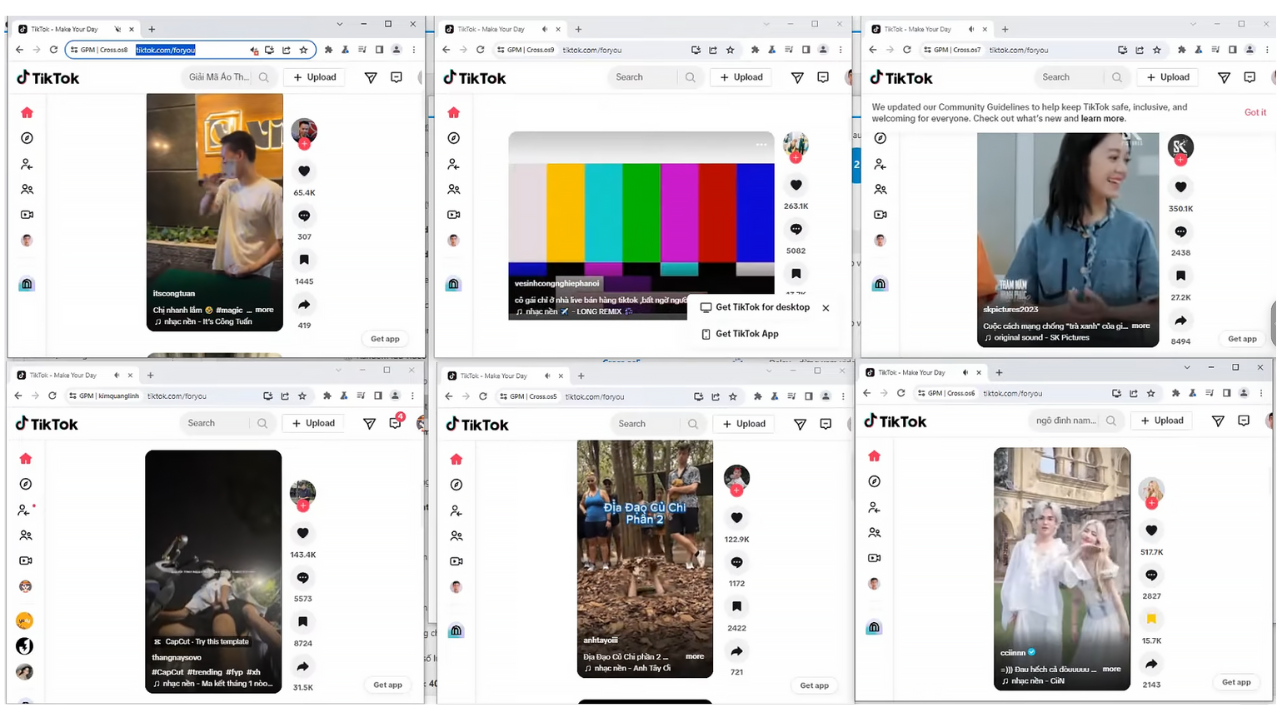Open Chrome three-dot menu in the Cross.os6 window
Image resolution: width=1280 pixels, height=720 pixels.
[1261, 393]
